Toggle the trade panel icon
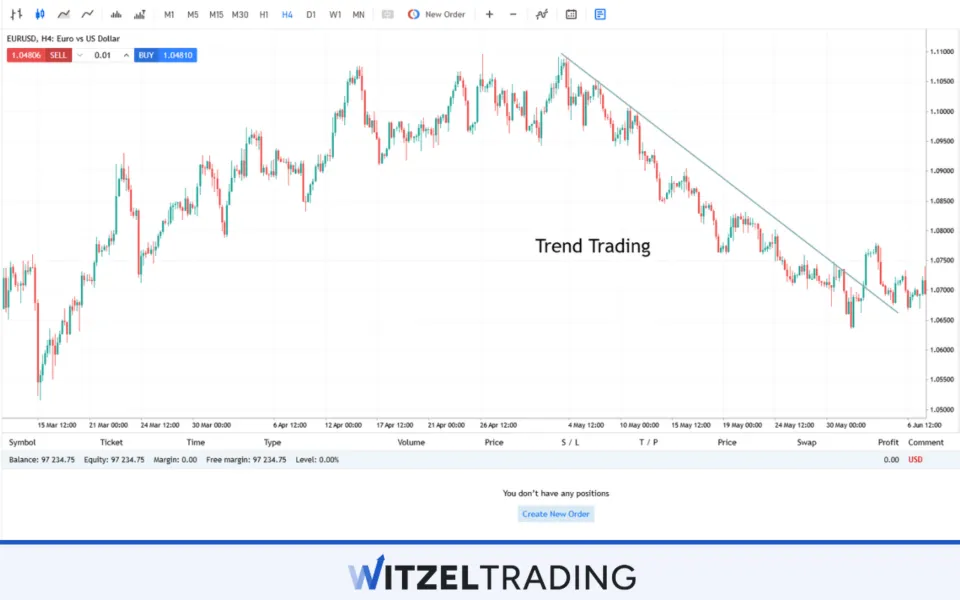The image size is (960, 600). [x=599, y=15]
